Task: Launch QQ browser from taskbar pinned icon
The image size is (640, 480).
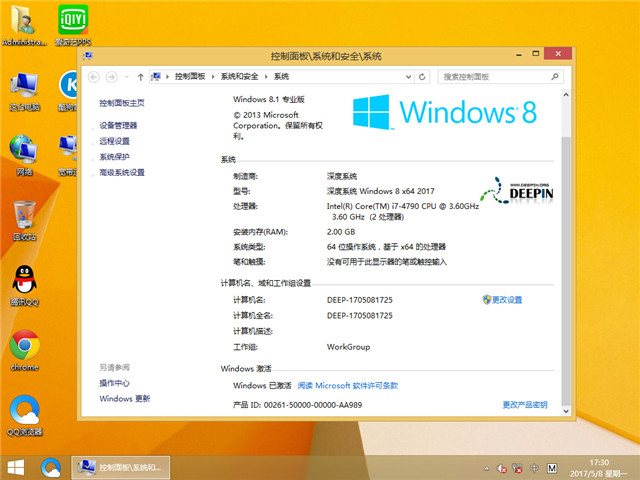Action: (x=50, y=467)
